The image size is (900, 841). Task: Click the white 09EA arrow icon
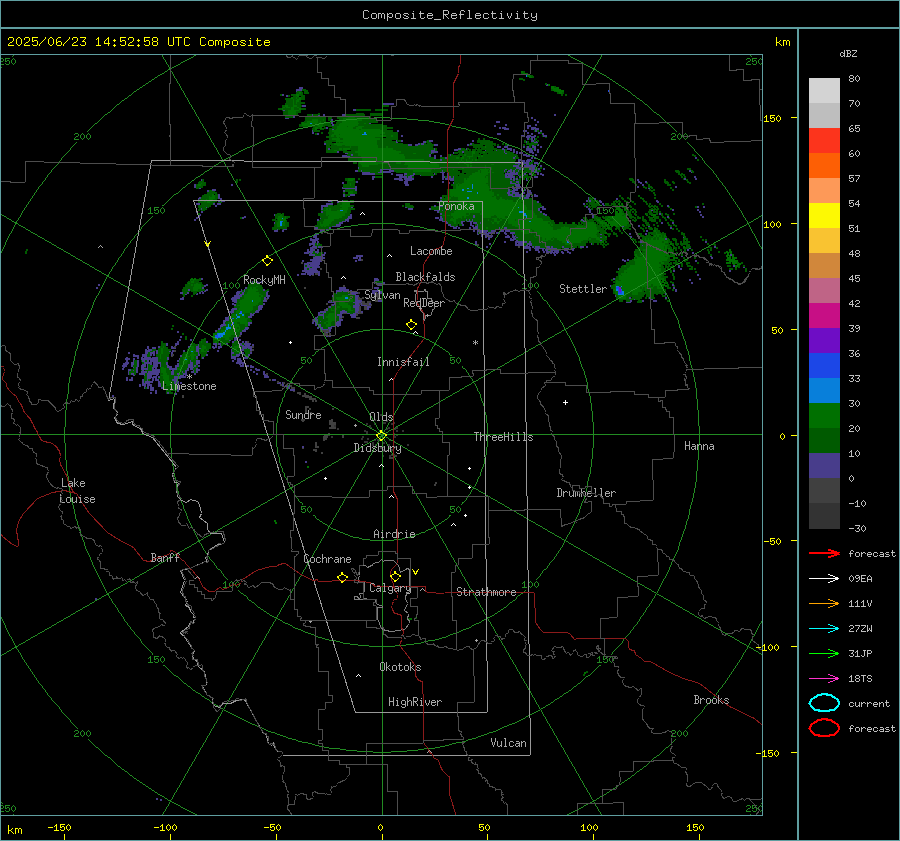(824, 578)
